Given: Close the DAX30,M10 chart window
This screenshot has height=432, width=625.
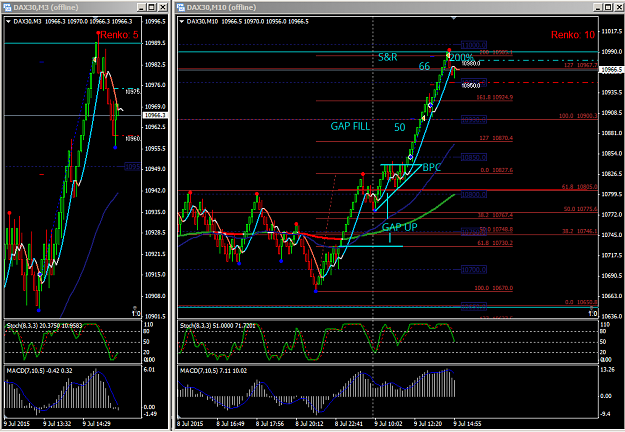Looking at the screenshot, I should pyautogui.click(x=619, y=7).
